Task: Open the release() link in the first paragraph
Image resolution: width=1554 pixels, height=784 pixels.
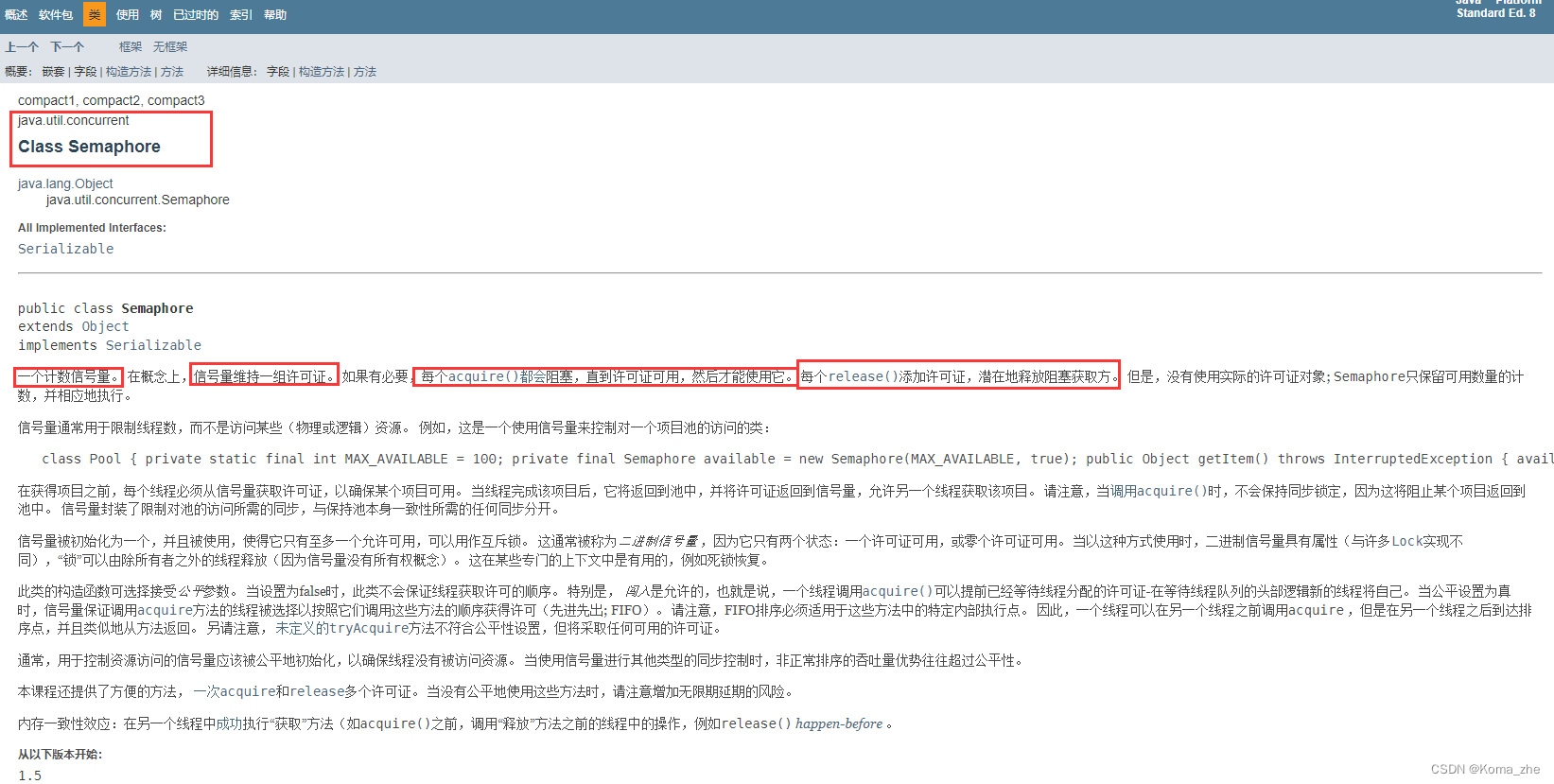Action: (864, 376)
